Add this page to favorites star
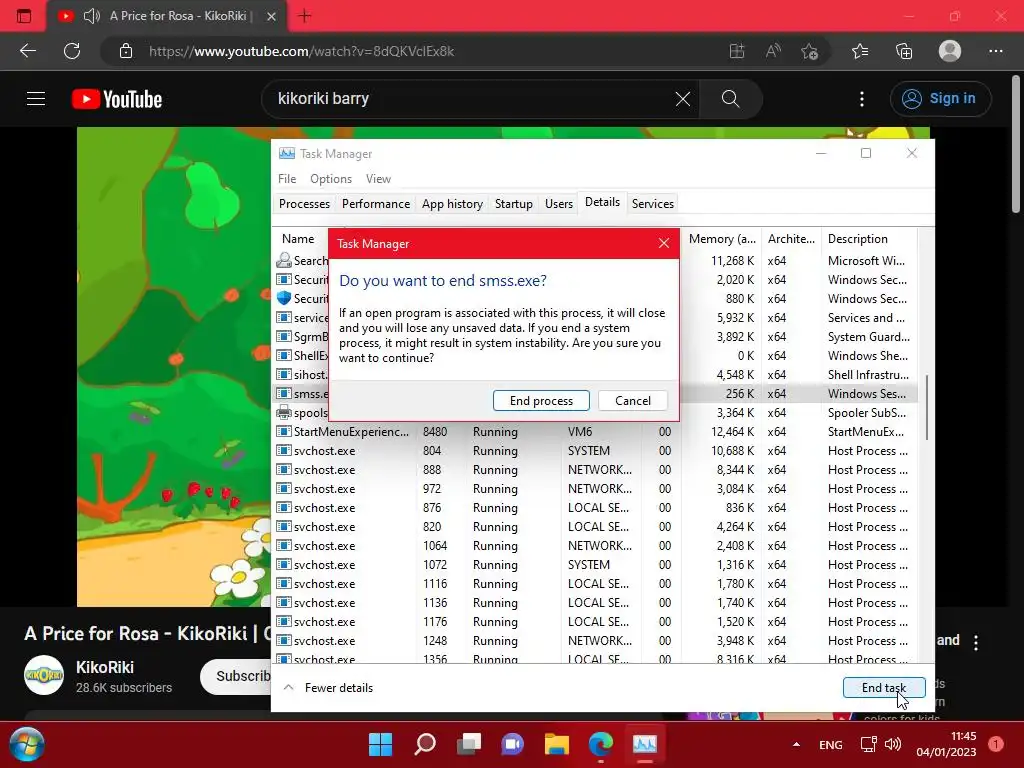Viewport: 1024px width, 768px height. (x=810, y=51)
